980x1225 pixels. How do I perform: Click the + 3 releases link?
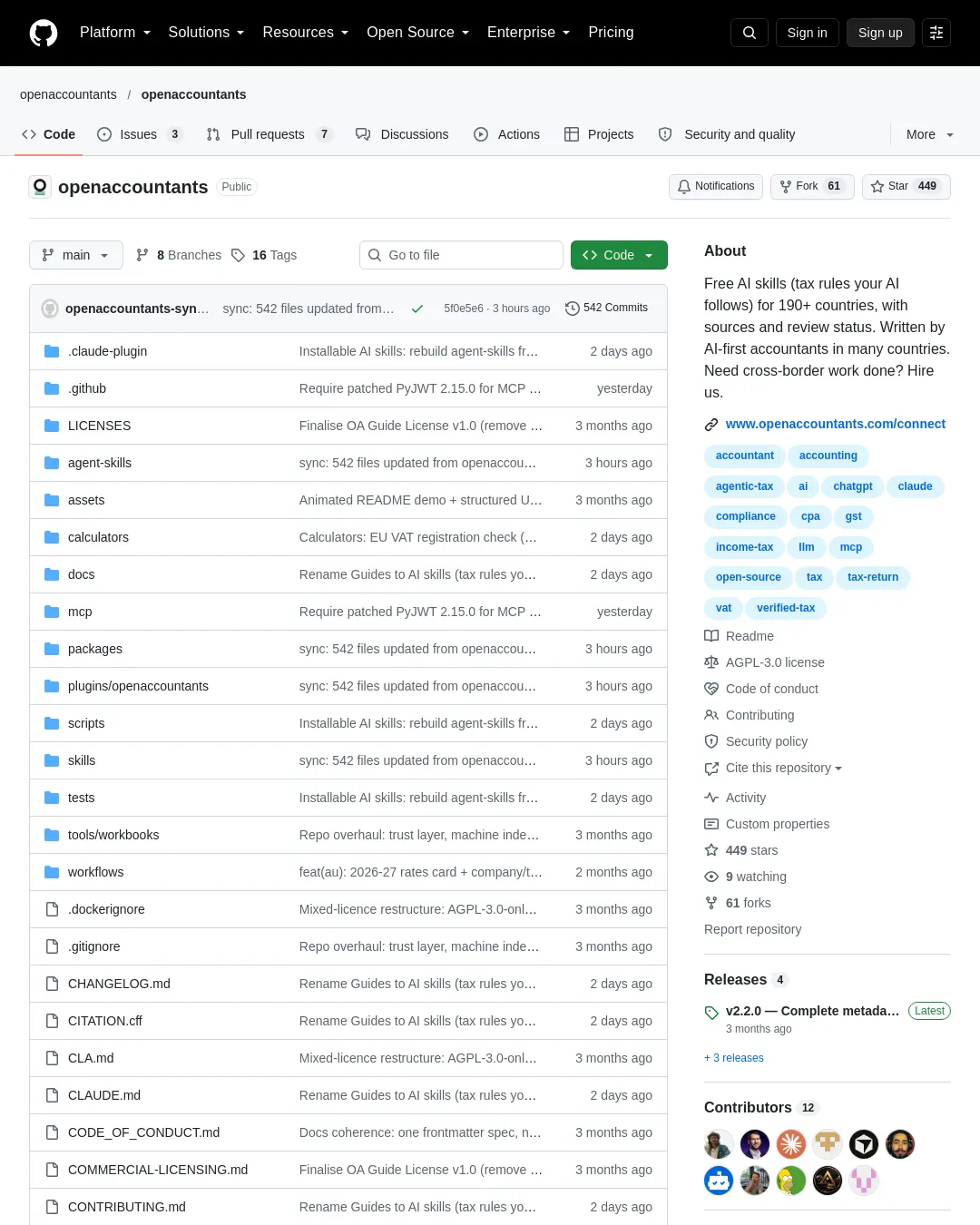[x=734, y=1058]
